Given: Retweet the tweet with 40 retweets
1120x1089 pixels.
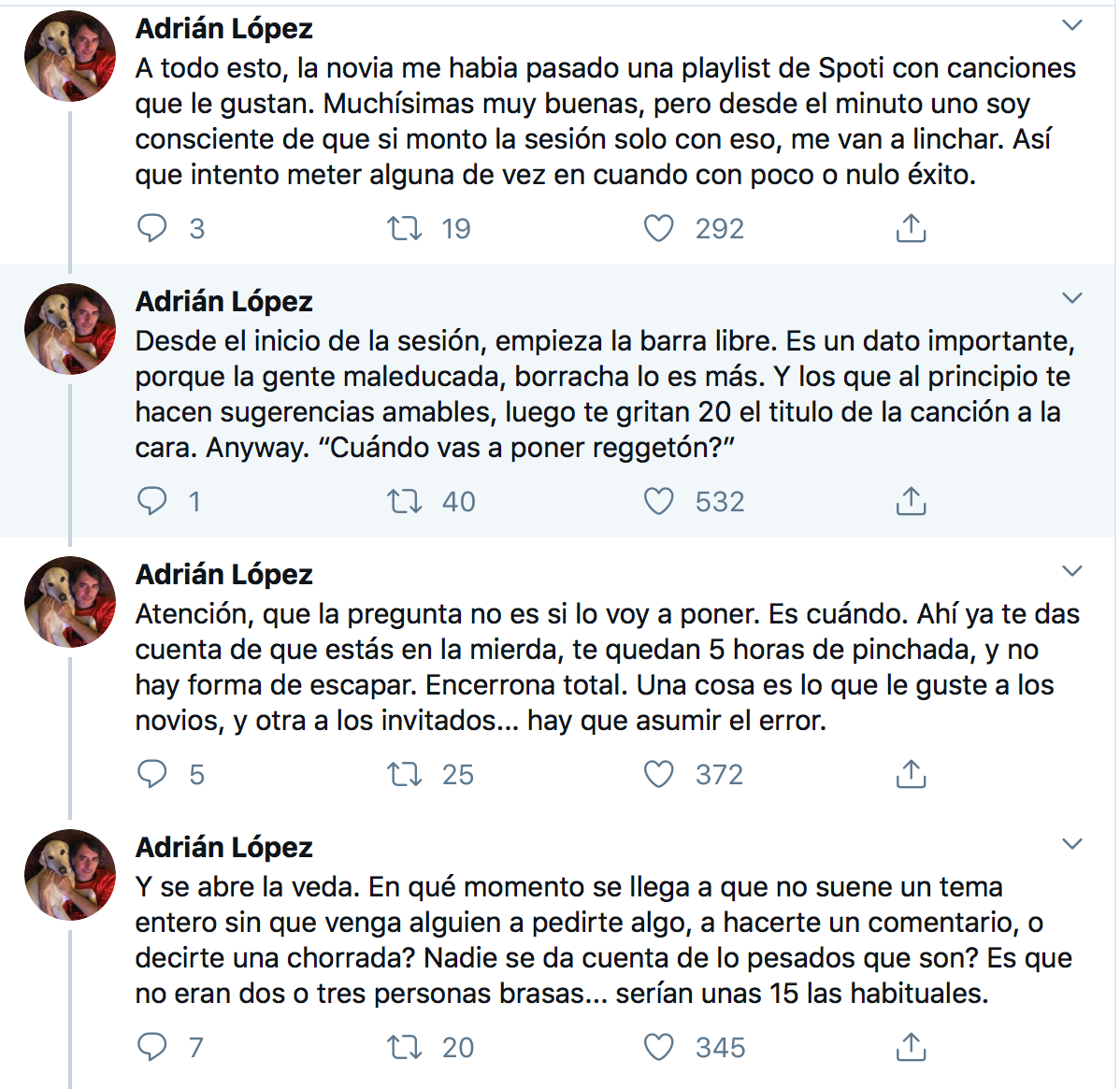Looking at the screenshot, I should 405,501.
